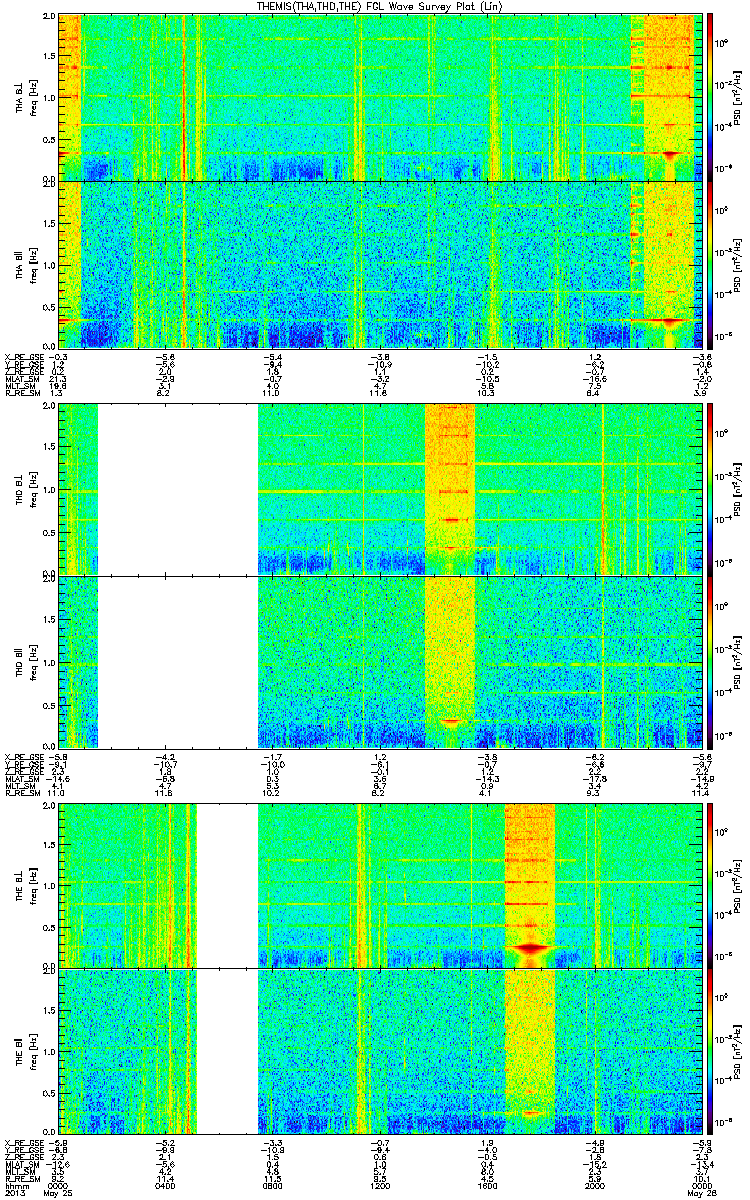Screen dimensions: 750x1200
Task: Click the 0400 time tick label
Action: pyautogui.click(x=165, y=1186)
